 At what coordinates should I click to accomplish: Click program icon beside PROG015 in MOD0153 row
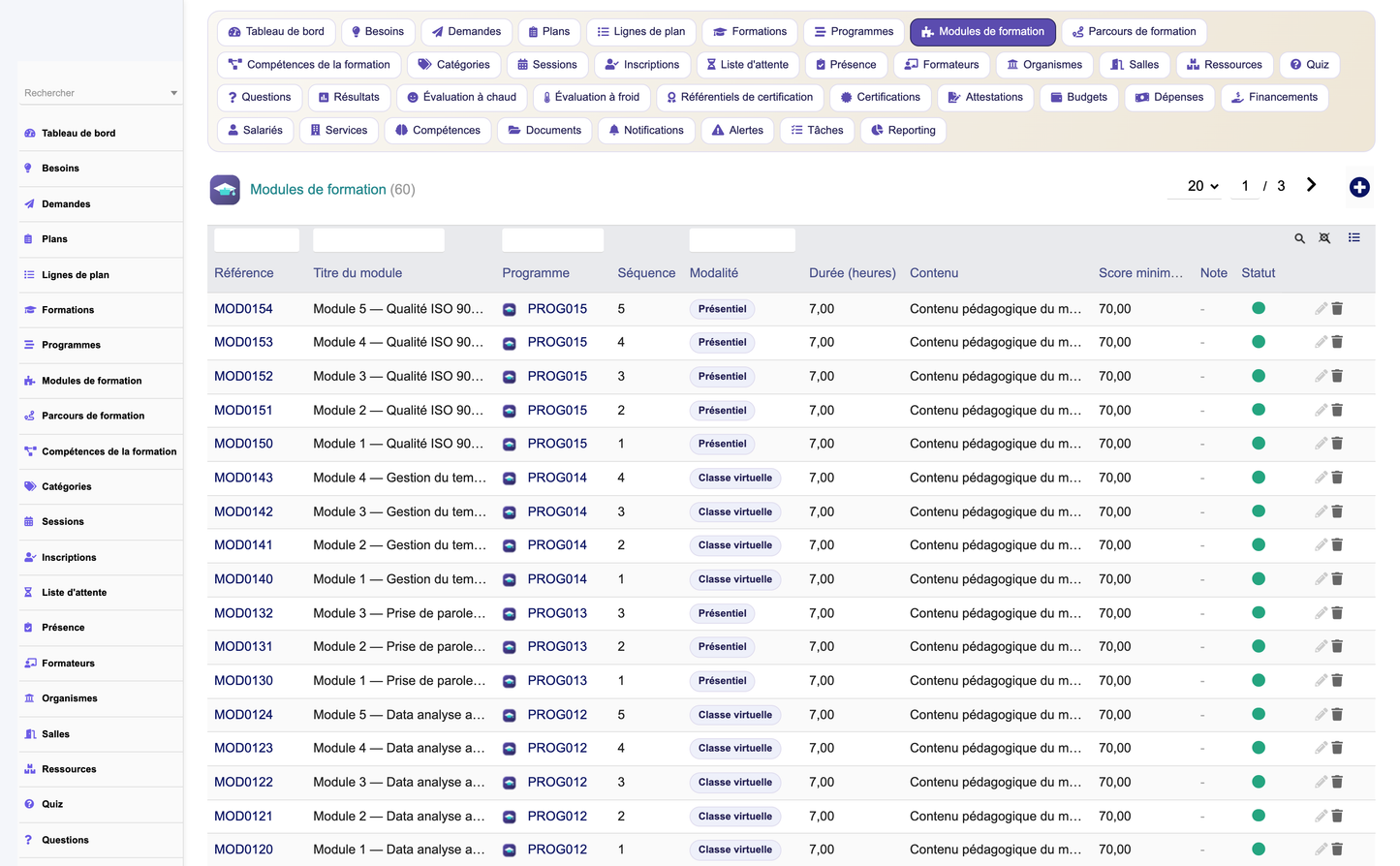[509, 343]
